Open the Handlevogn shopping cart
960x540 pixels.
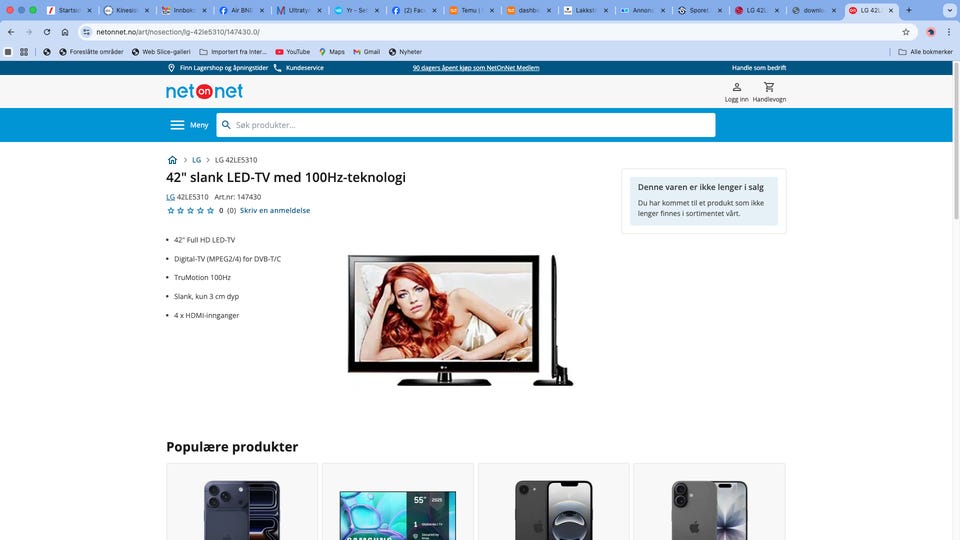[x=769, y=92]
